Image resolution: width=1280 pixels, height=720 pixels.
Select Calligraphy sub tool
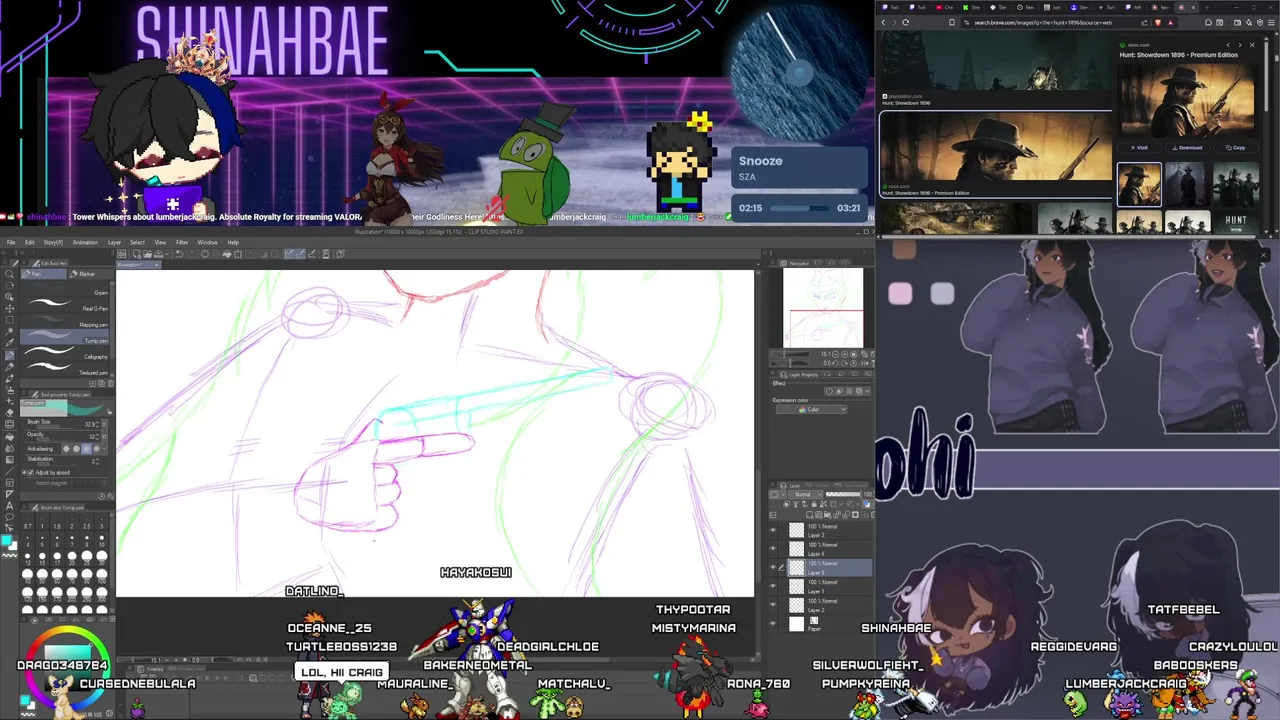coord(65,354)
